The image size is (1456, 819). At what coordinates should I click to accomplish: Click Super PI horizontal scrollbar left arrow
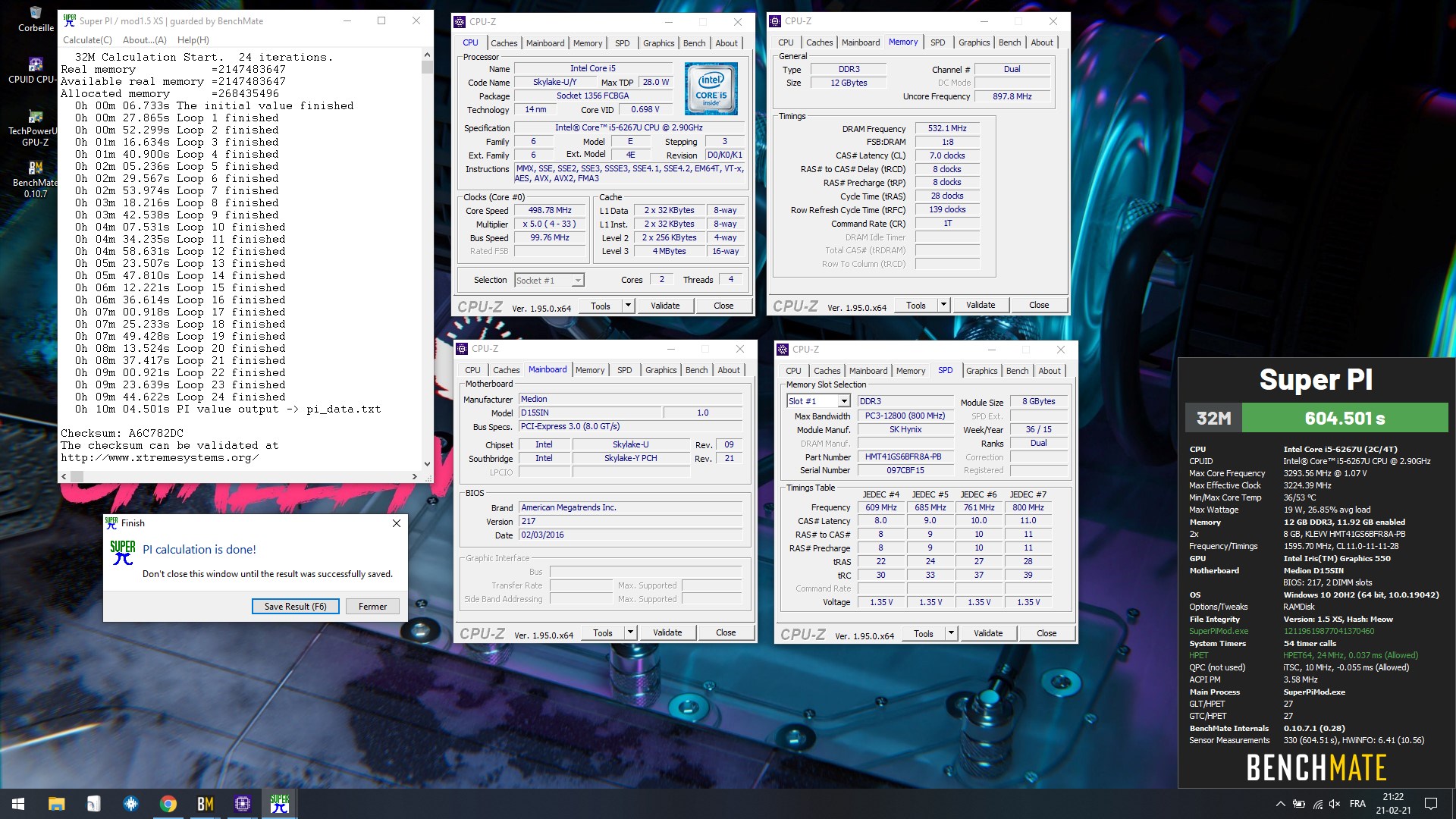[x=64, y=477]
